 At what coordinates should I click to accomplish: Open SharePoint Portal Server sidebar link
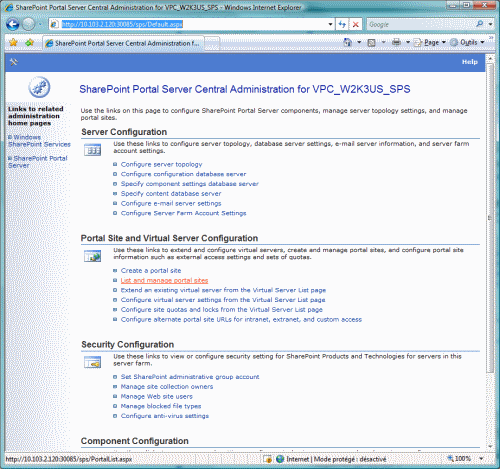click(37, 162)
